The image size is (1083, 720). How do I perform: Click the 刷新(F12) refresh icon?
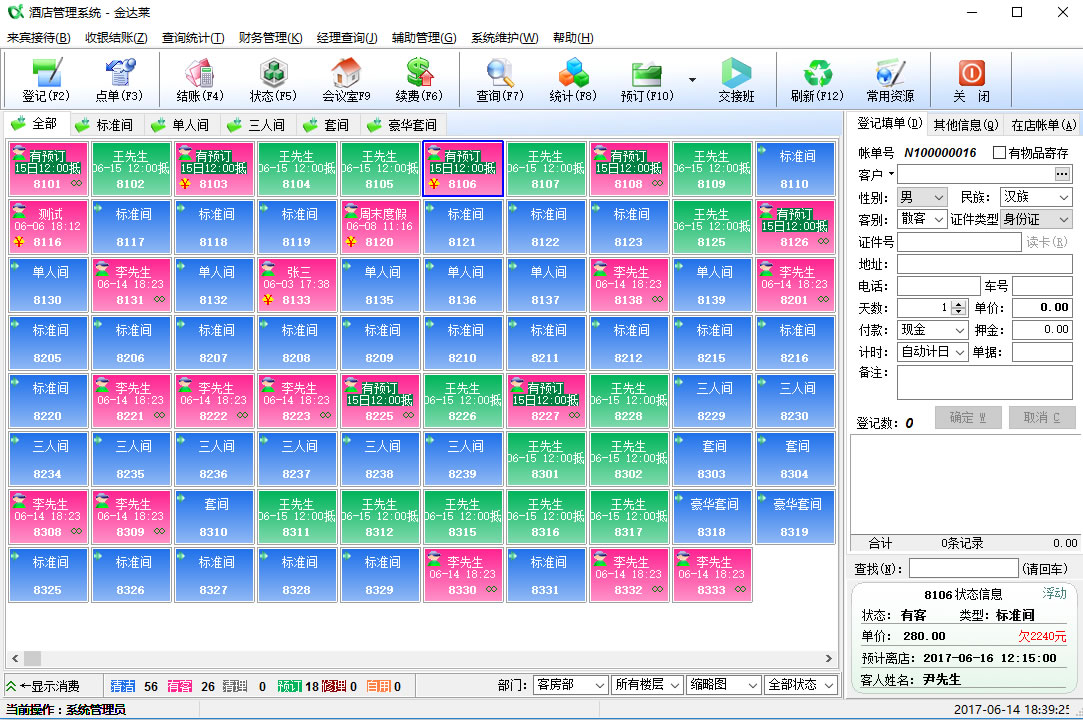817,80
